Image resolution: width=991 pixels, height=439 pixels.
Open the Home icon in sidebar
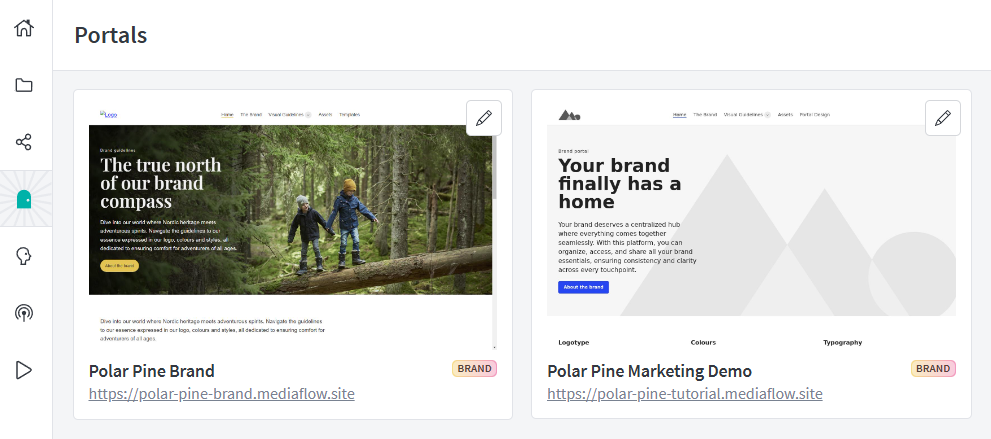[24, 27]
